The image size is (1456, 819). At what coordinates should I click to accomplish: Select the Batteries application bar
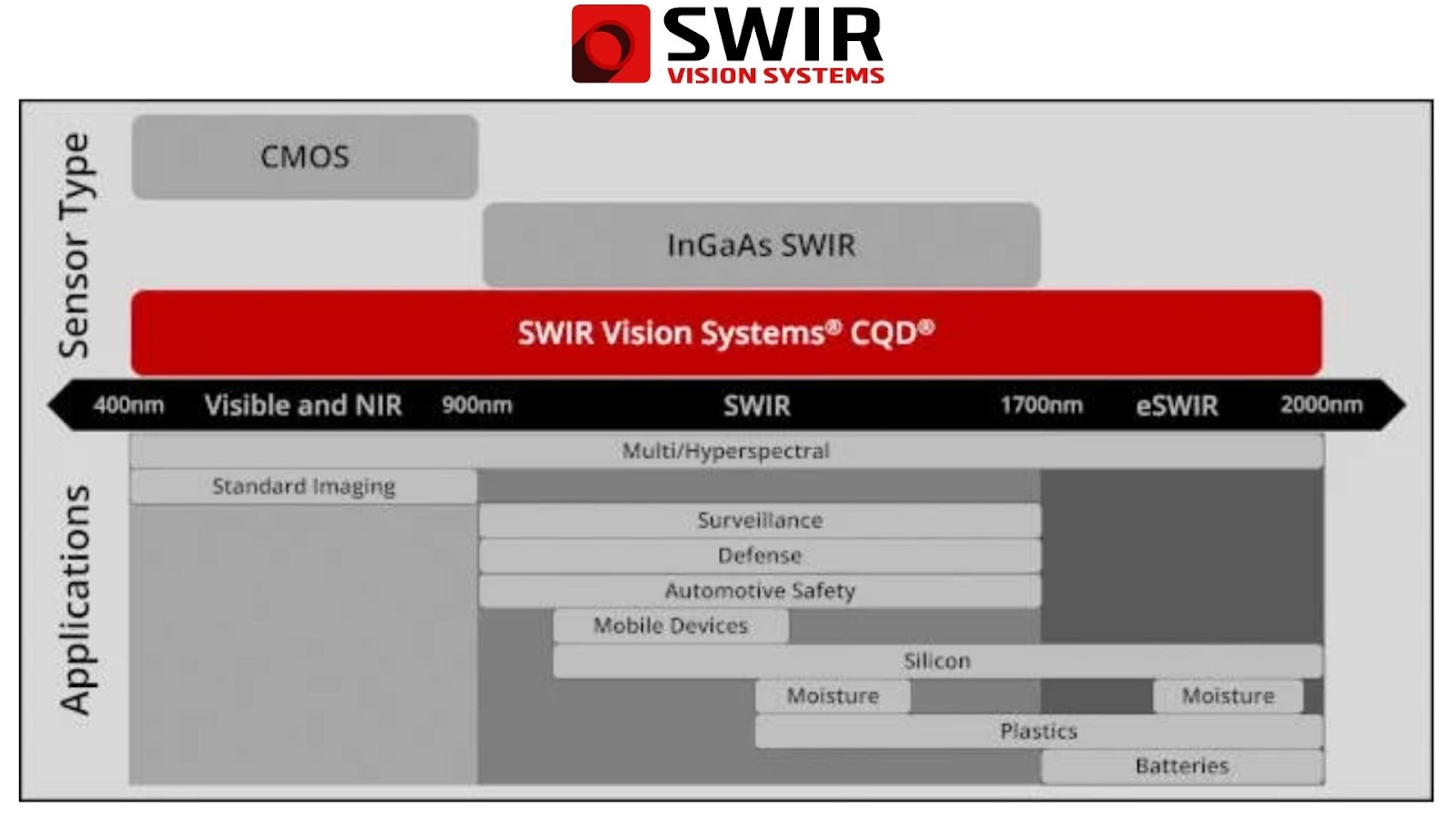pos(1182,766)
